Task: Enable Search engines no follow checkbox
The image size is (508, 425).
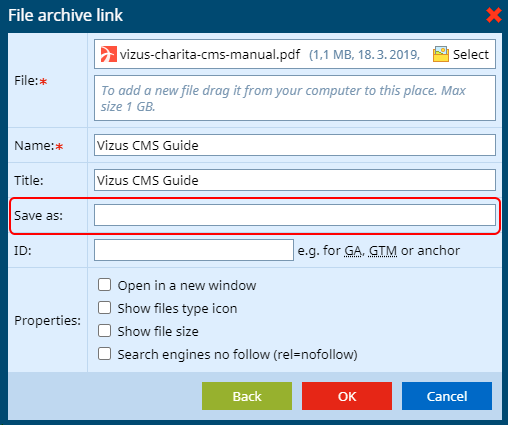Action: point(104,354)
